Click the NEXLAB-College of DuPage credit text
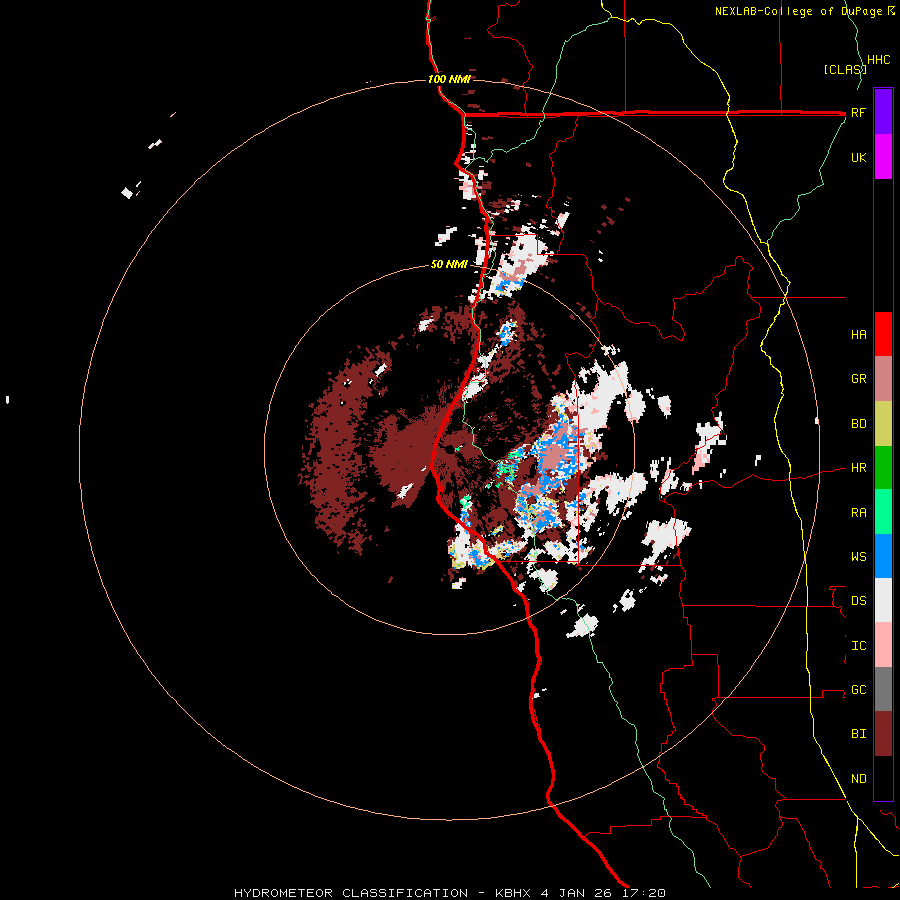Screen dimensions: 900x900 click(x=798, y=11)
